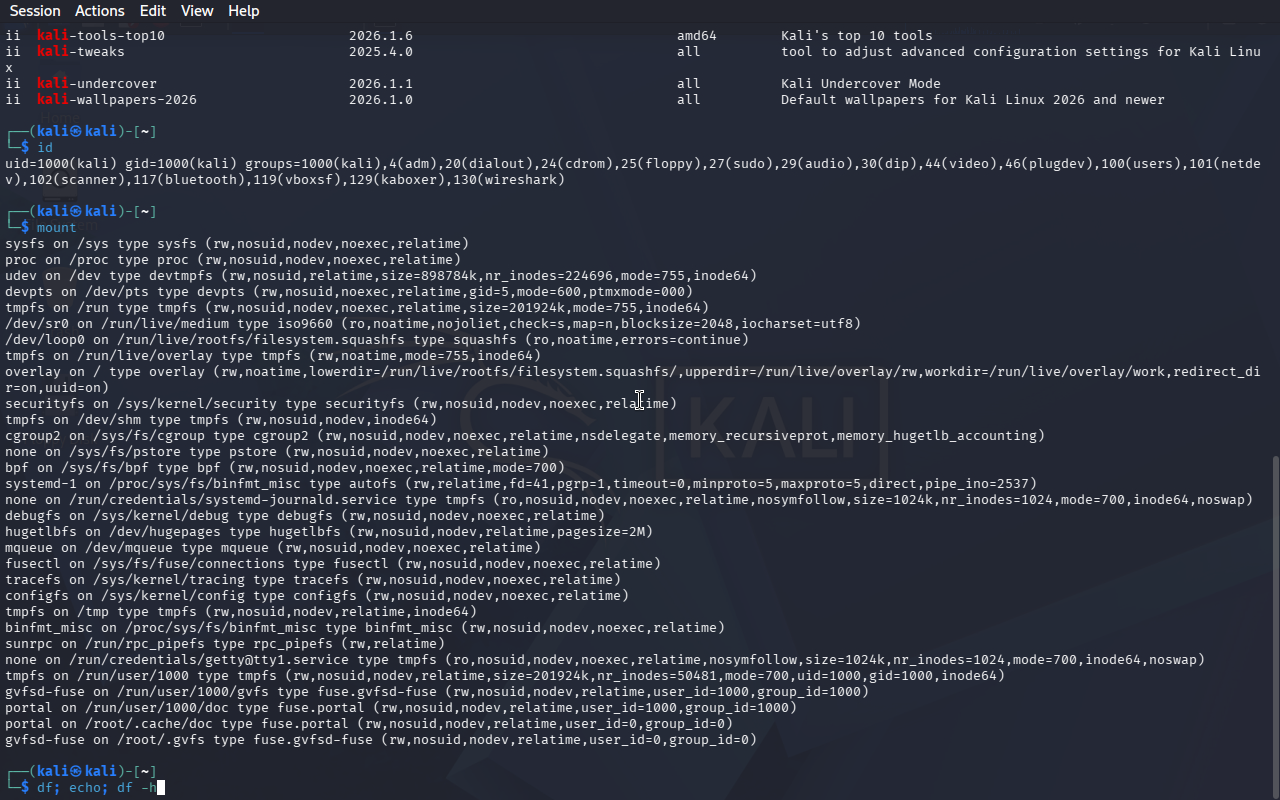Click the kali-wallpapers-2026 package name
The width and height of the screenshot is (1280, 800).
point(117,100)
